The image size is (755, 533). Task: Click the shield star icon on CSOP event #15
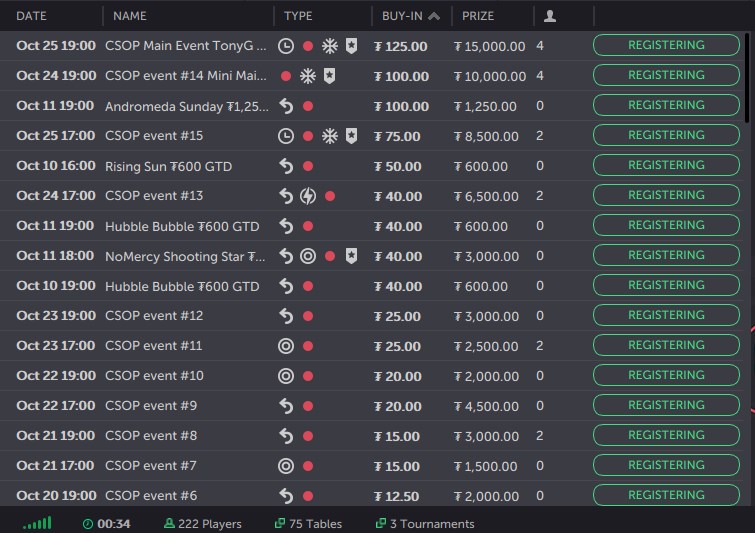pyautogui.click(x=351, y=136)
